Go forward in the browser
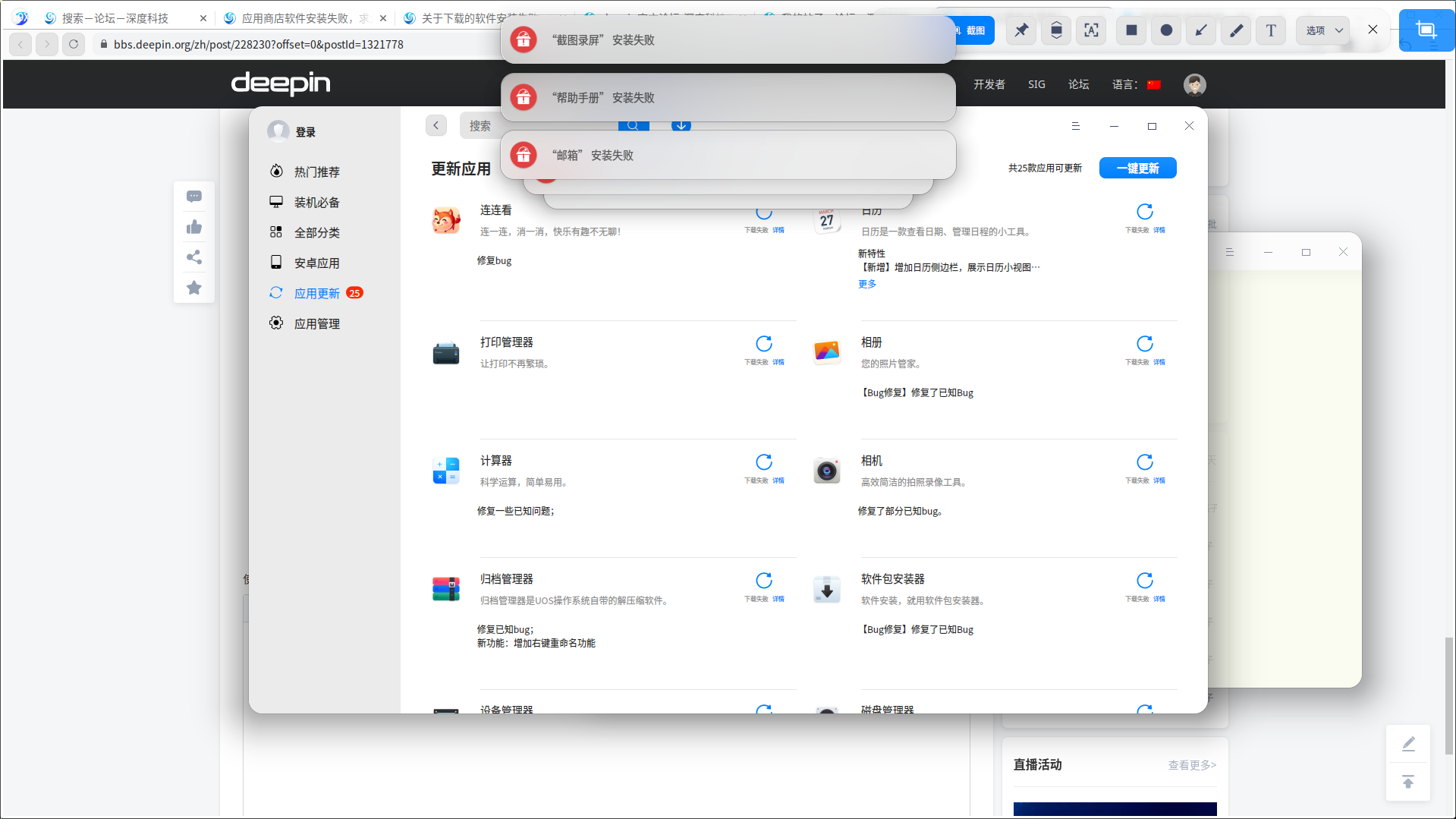This screenshot has height=819, width=1456. pos(47,44)
